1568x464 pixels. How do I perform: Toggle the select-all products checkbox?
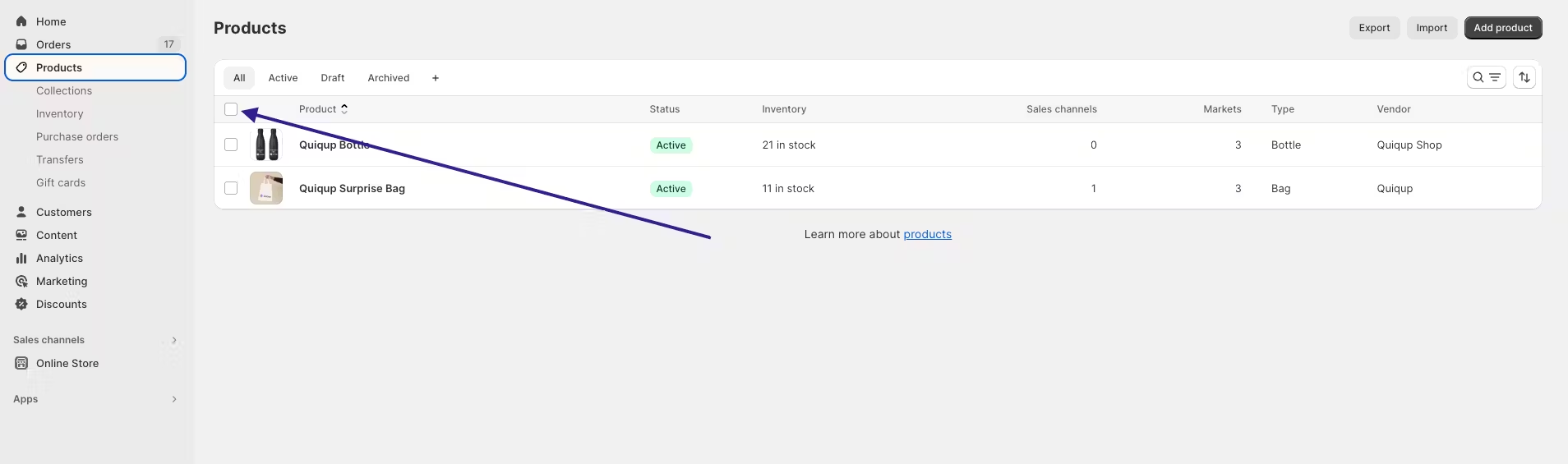(231, 109)
